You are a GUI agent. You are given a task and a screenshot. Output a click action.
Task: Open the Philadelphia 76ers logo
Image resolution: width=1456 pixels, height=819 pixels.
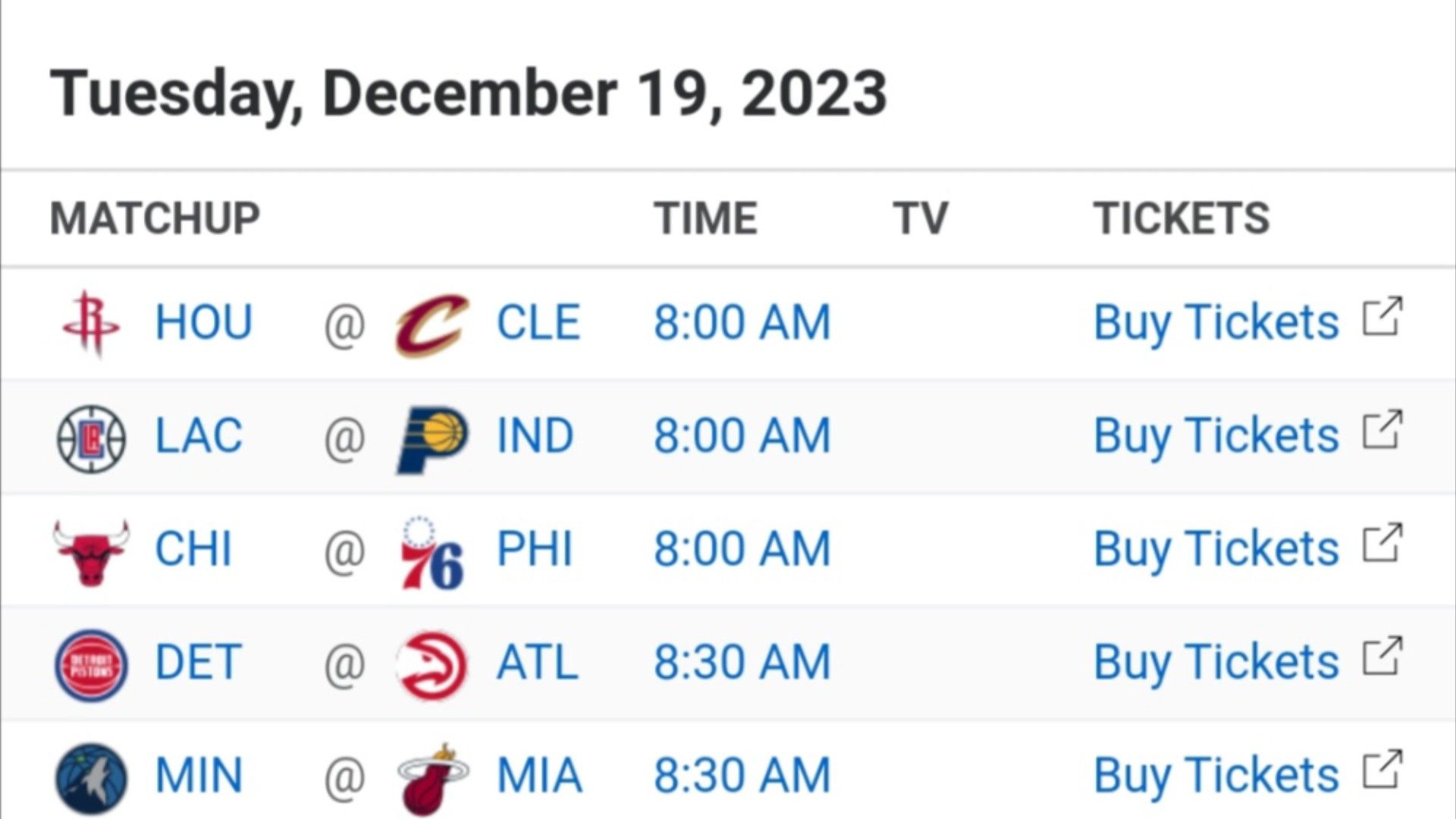431,552
